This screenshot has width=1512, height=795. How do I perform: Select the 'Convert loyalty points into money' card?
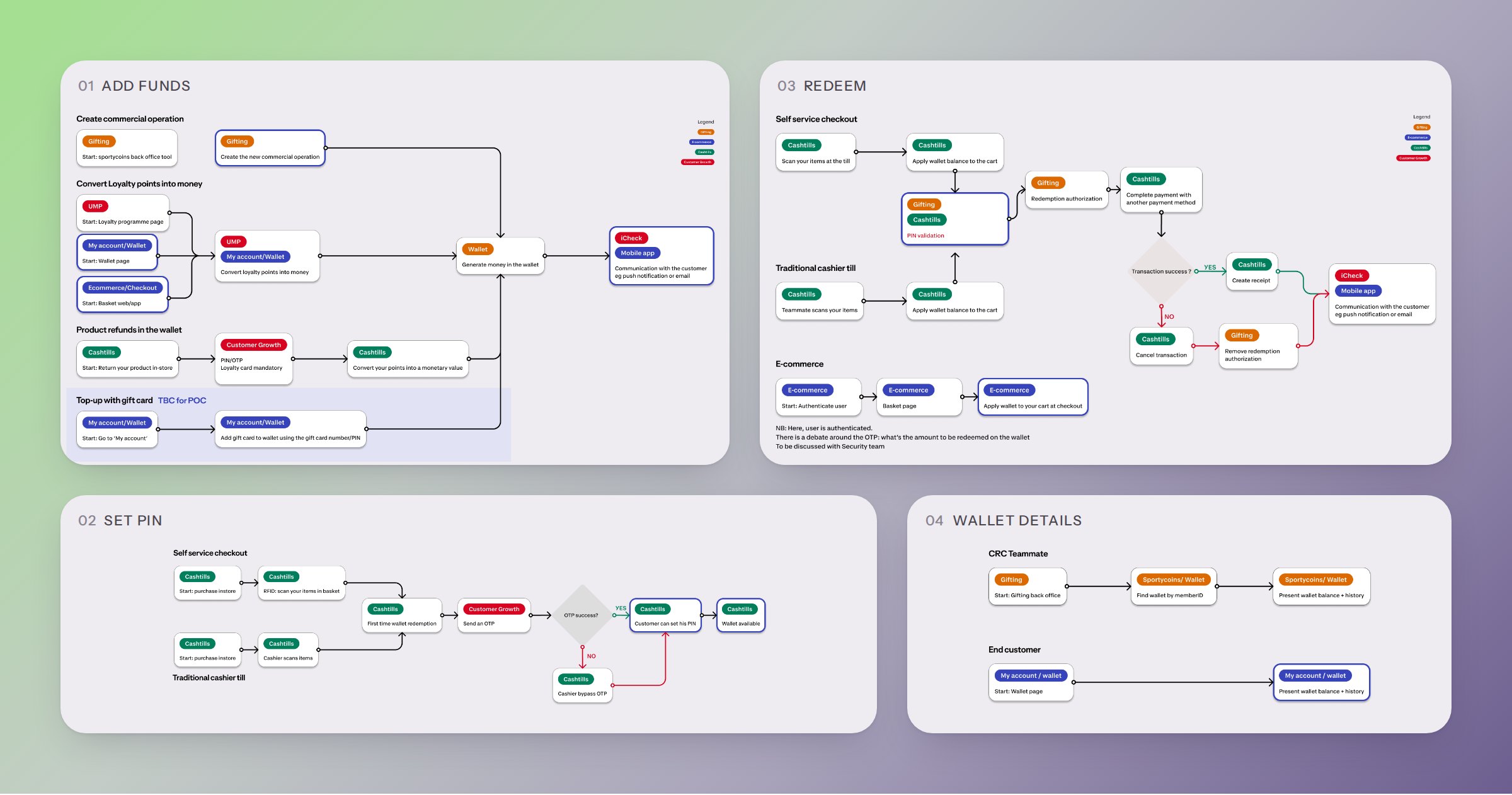click(x=267, y=256)
